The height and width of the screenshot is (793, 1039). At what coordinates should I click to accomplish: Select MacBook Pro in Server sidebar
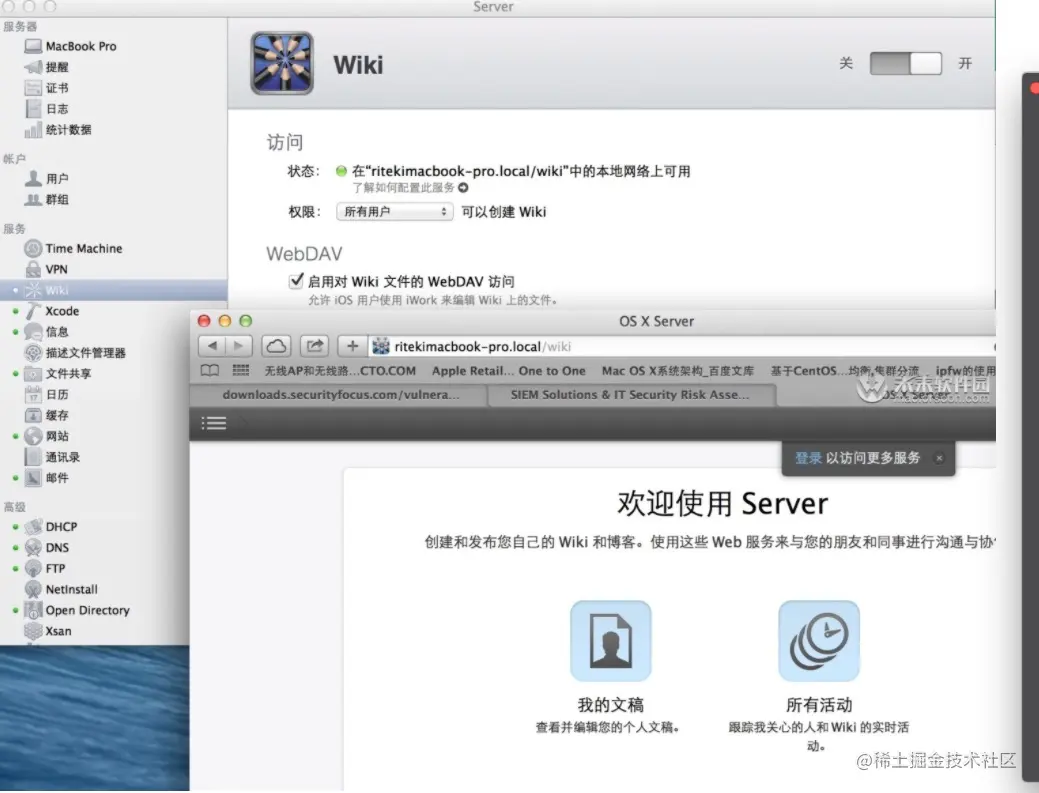click(70, 46)
